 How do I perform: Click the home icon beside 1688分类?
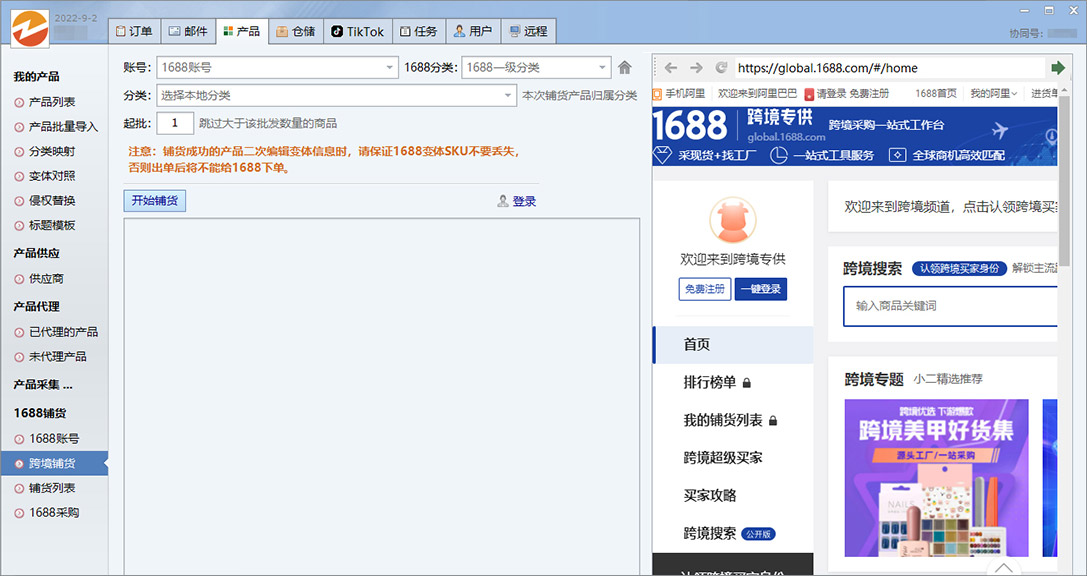click(x=625, y=67)
